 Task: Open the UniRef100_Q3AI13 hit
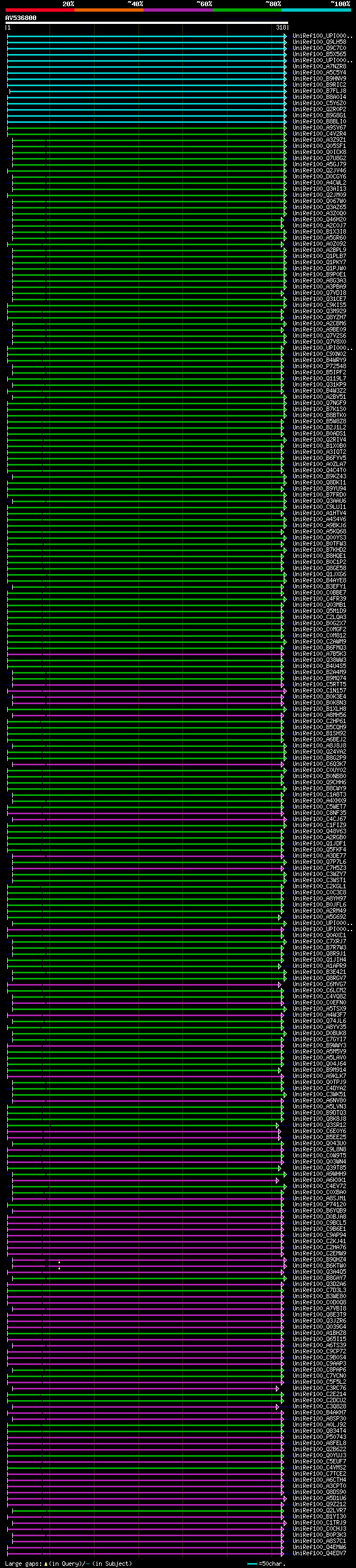319,189
